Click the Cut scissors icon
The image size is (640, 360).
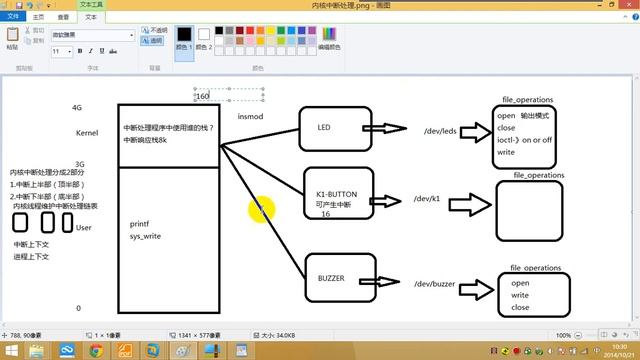click(x=28, y=31)
